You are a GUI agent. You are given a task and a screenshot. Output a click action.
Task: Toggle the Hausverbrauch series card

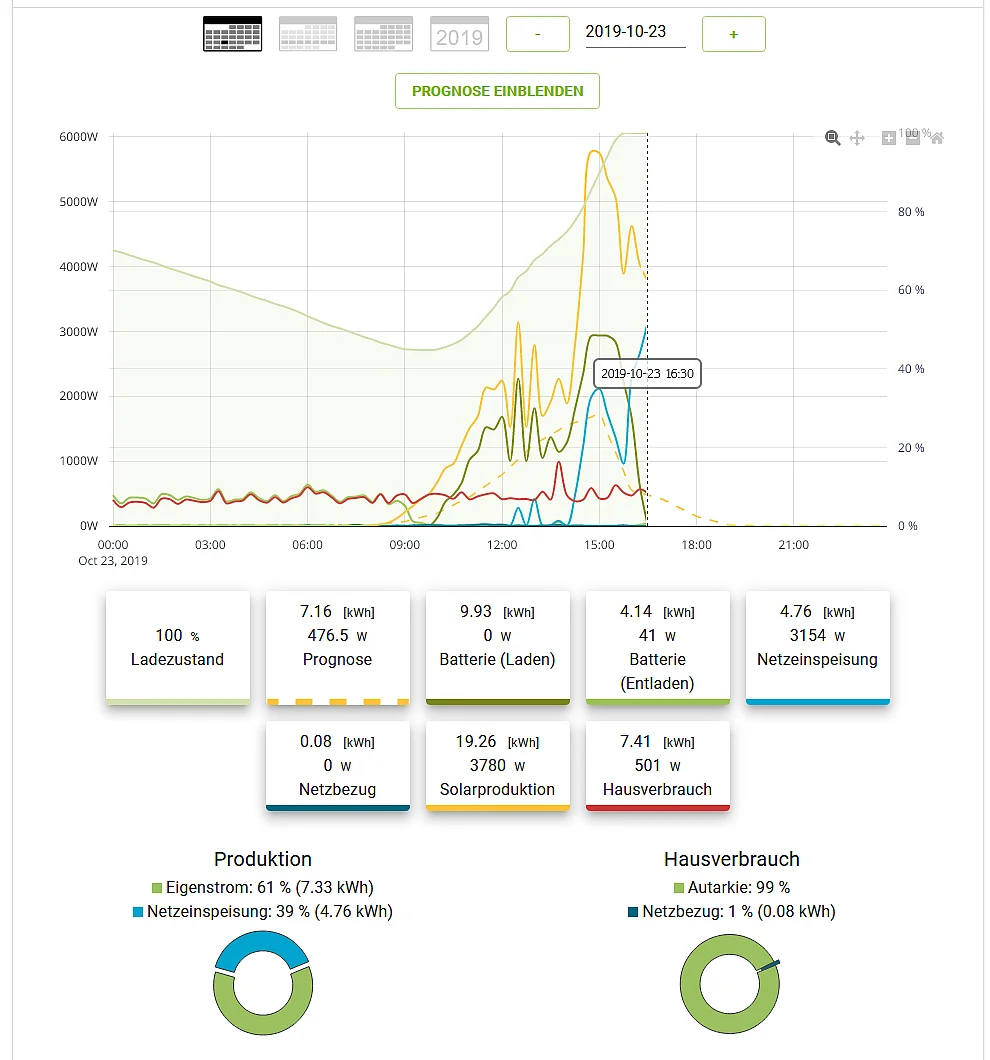[658, 765]
